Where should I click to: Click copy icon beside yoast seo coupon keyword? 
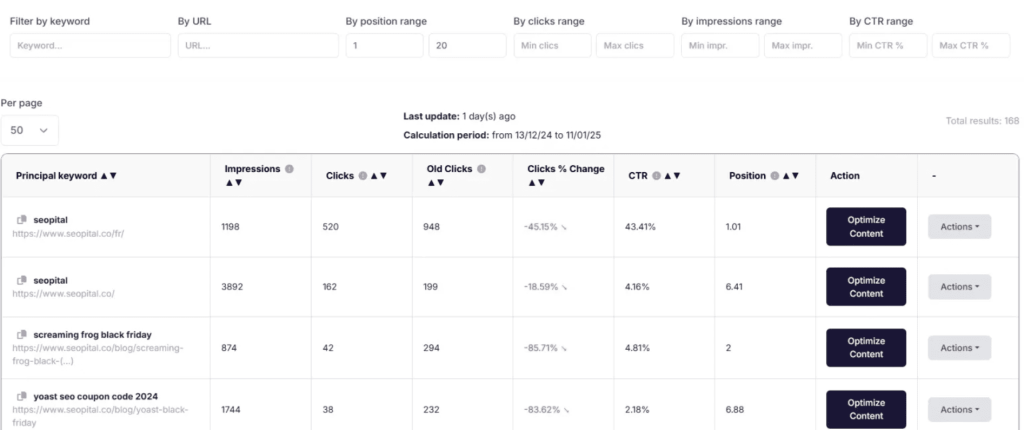21,396
